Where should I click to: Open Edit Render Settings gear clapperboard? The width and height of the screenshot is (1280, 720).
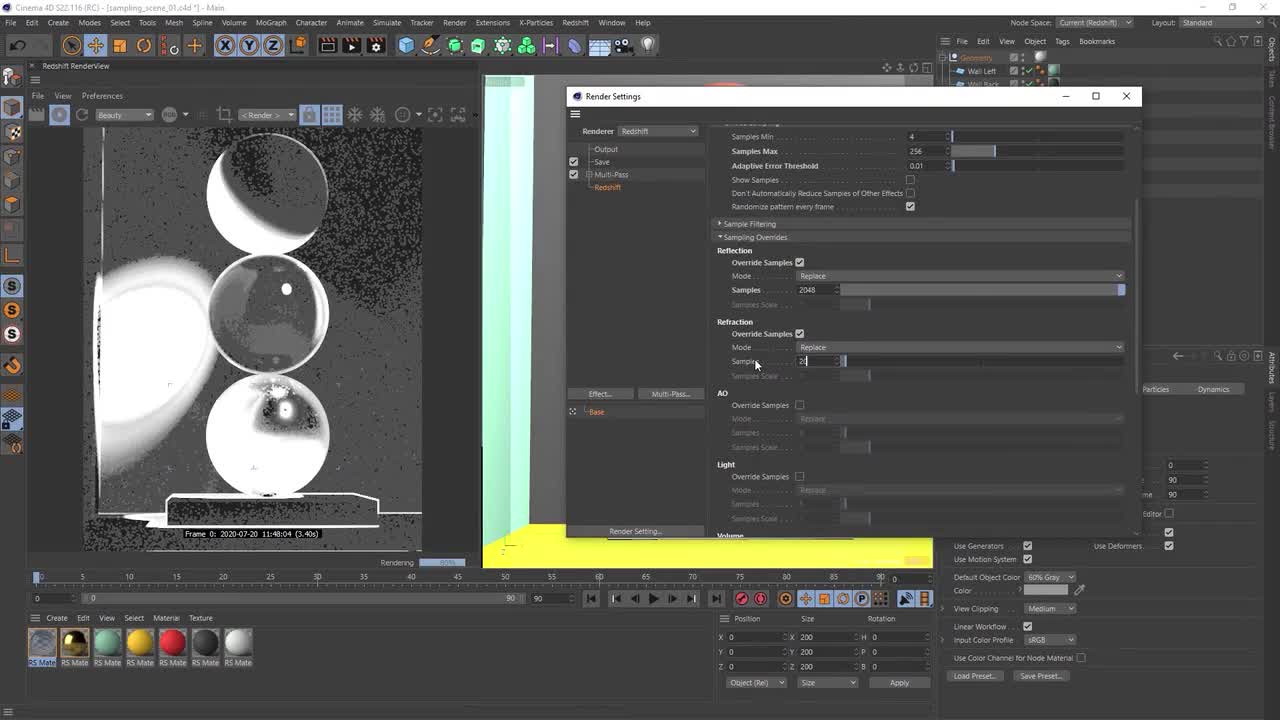(x=376, y=45)
